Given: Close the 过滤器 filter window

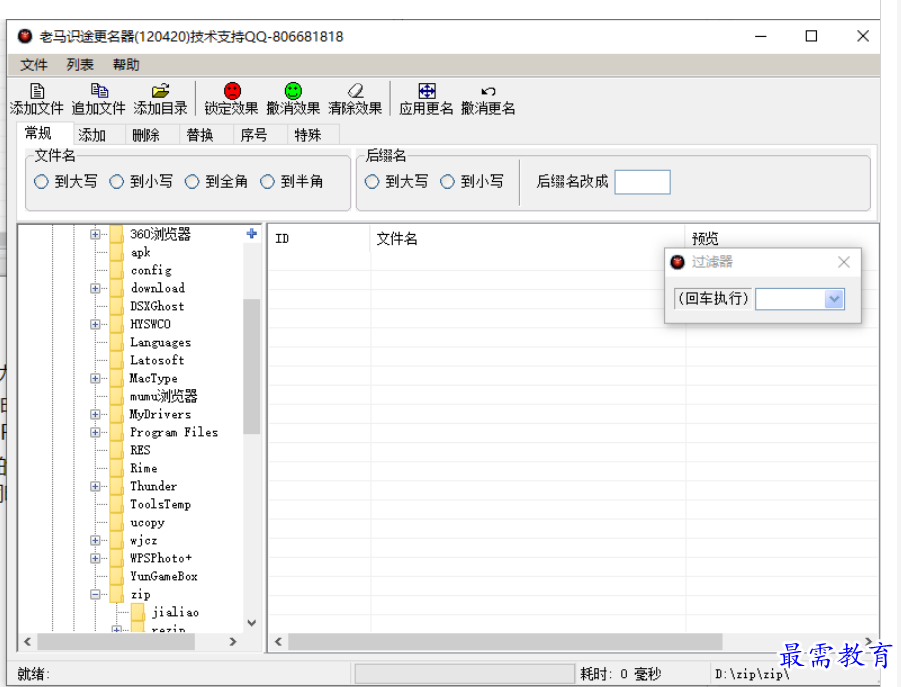Looking at the screenshot, I should (x=844, y=262).
